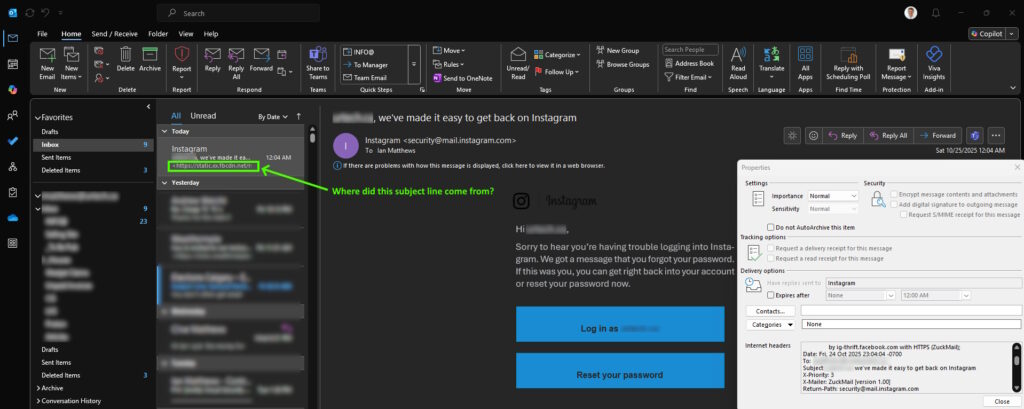Click the Search box in title bar
The image size is (1024, 409).
[238, 13]
